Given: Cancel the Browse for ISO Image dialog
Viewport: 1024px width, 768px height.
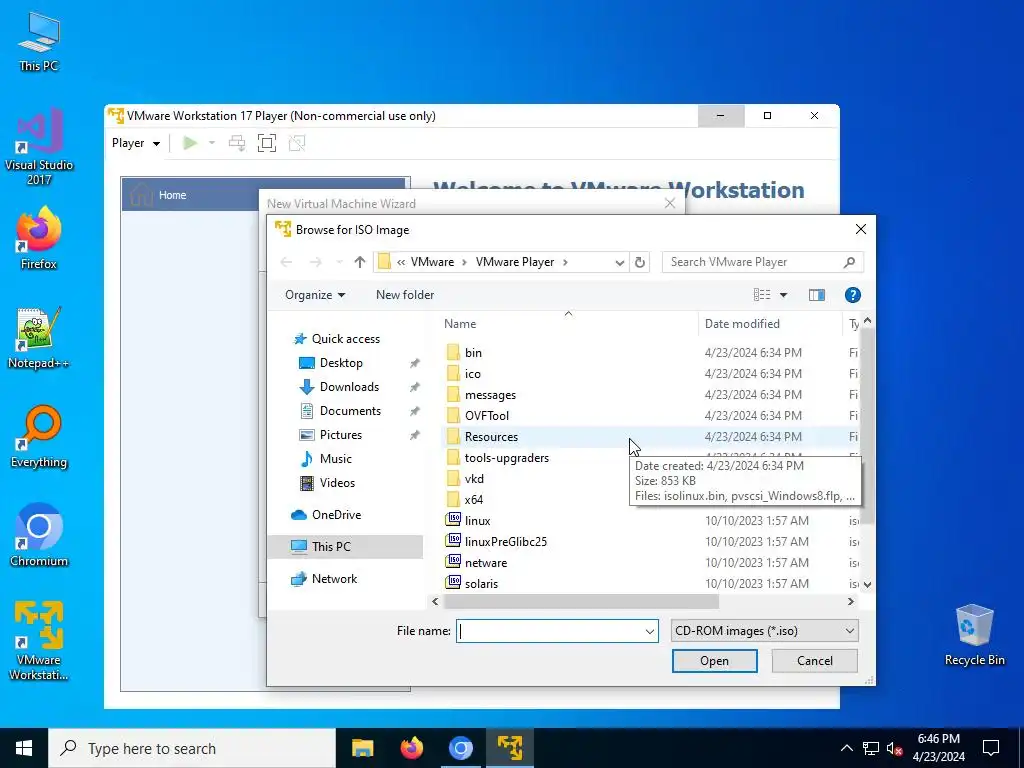Looking at the screenshot, I should tap(814, 661).
